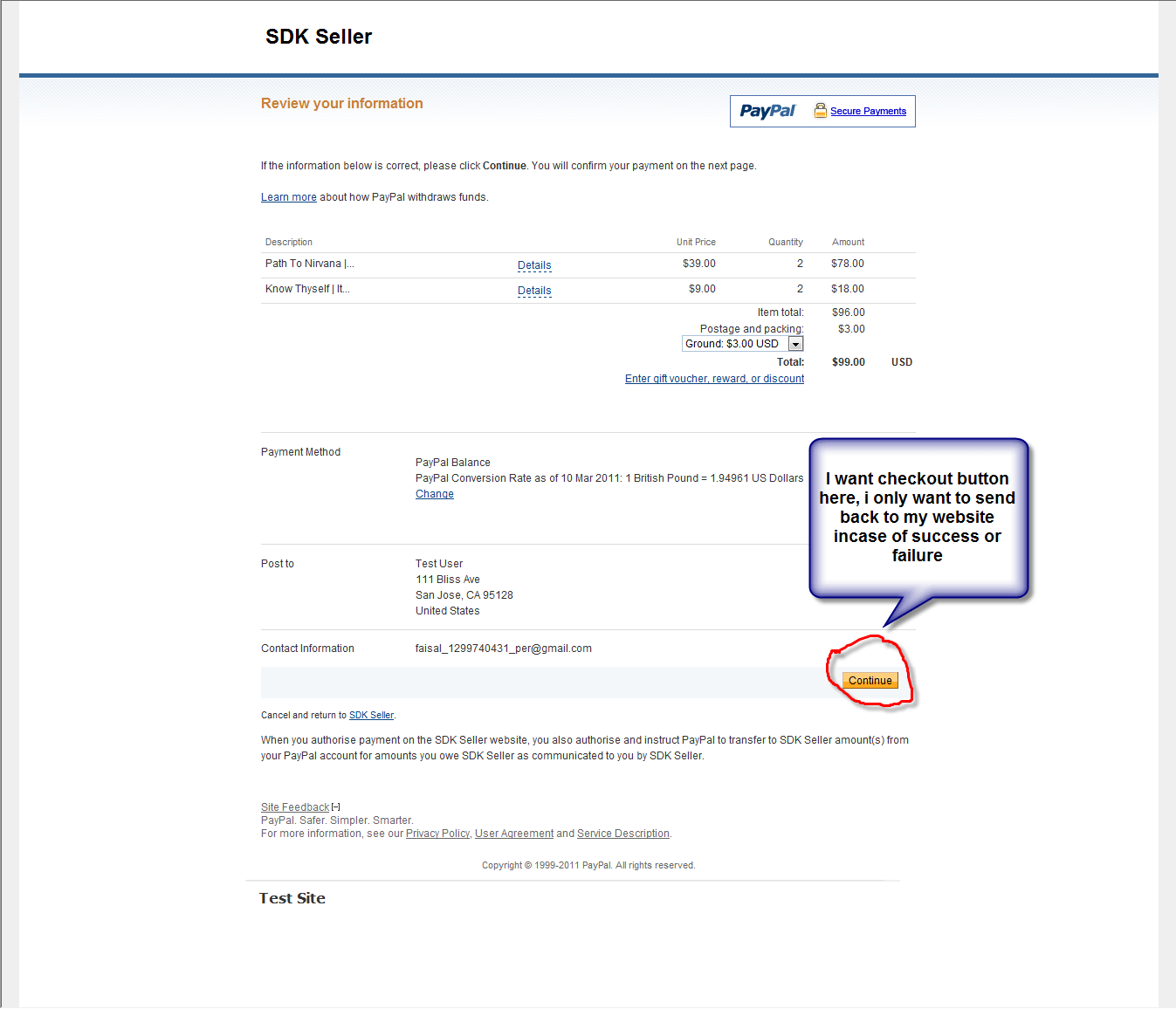1176x1009 pixels.
Task: Open the postage method dropdown arrow
Action: pyautogui.click(x=795, y=343)
